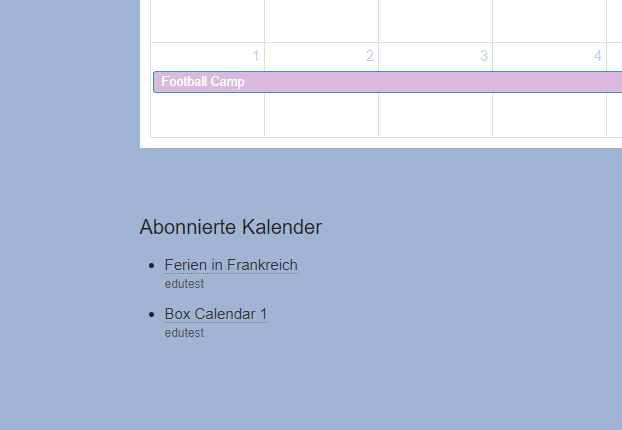Click empty space below Football Camp on day 1
Viewport: 622px width, 430px height.
207,115
